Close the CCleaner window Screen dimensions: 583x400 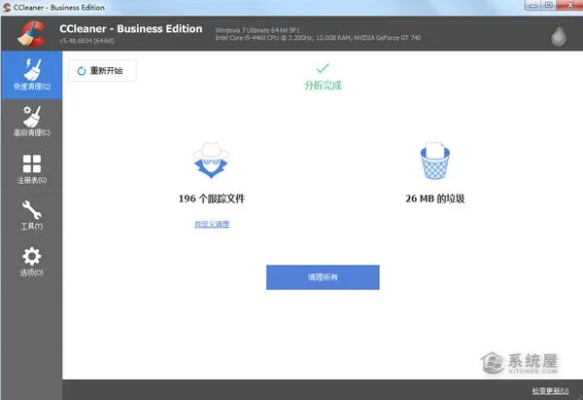569,5
